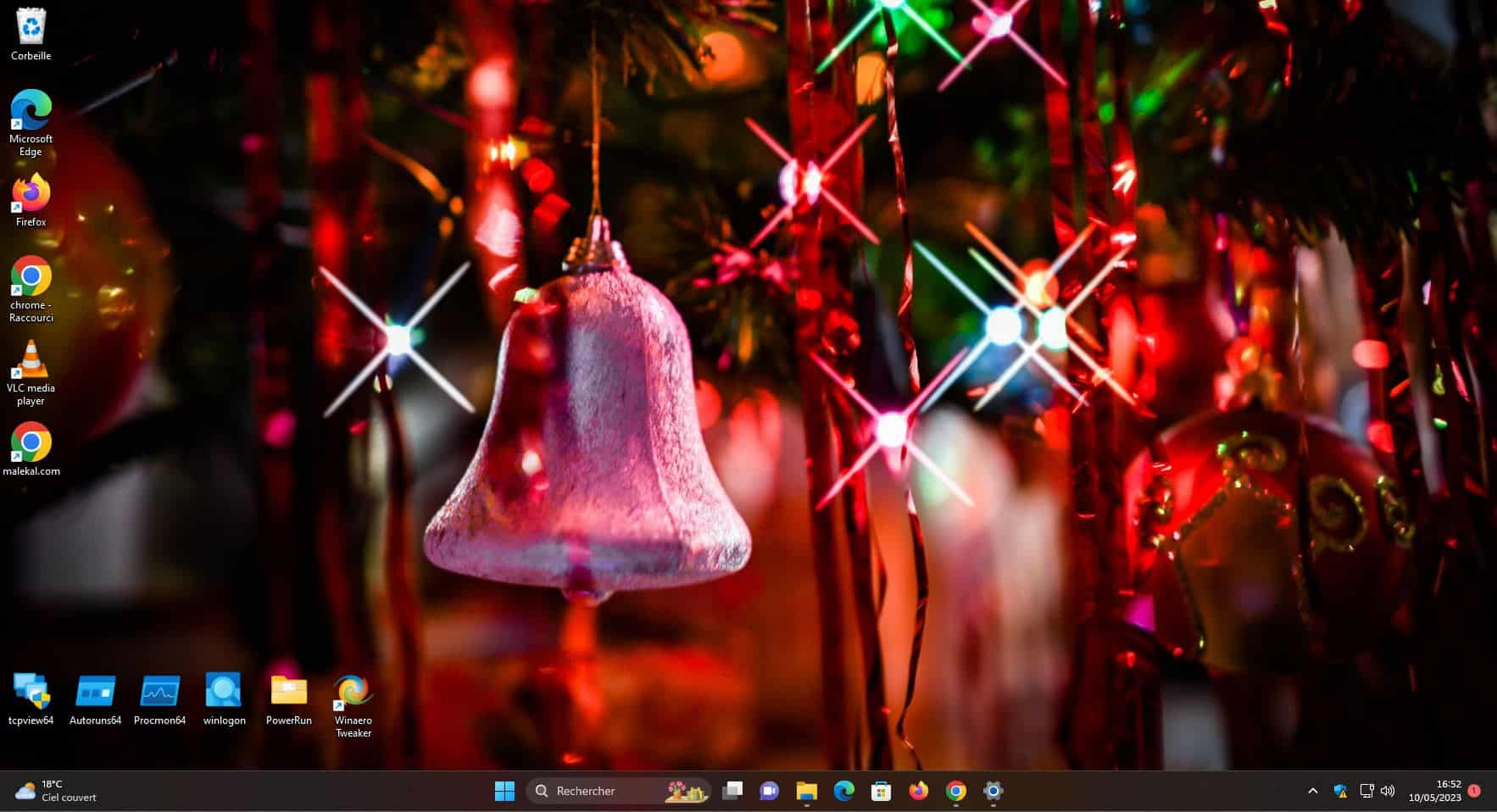
Task: Switch to Chrome in the taskbar
Action: 956,791
